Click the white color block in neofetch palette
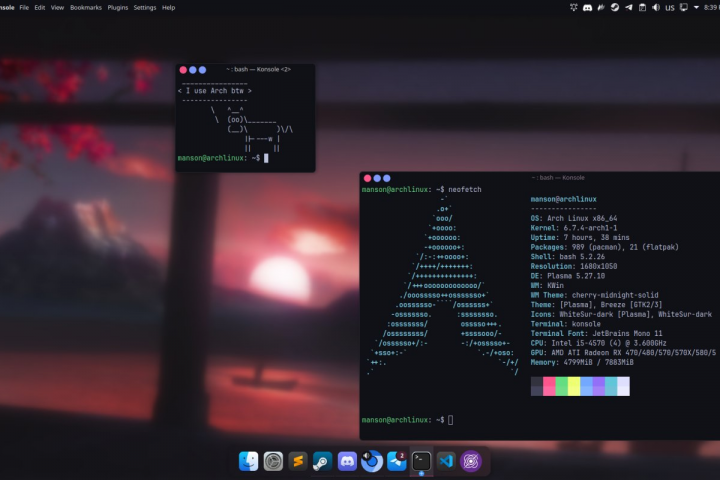This screenshot has height=480, width=720. tap(624, 386)
